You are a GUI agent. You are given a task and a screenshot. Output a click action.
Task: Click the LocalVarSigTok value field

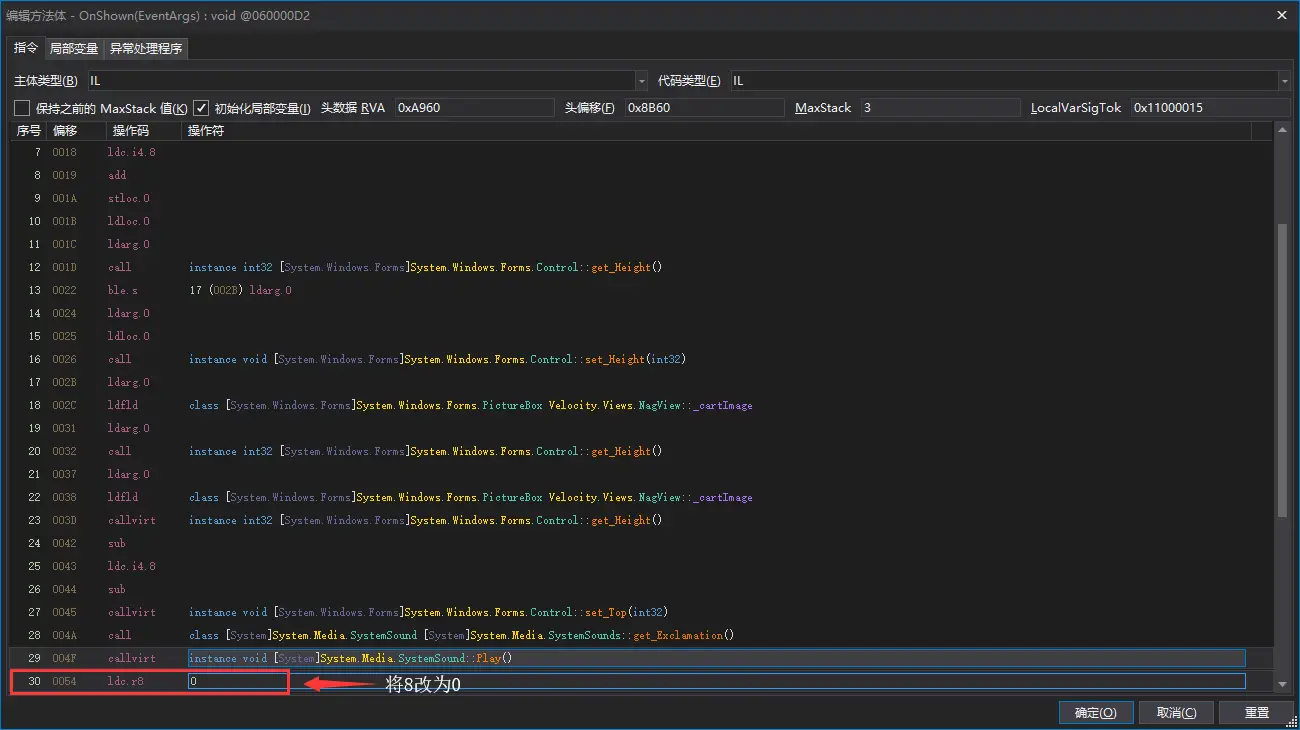(x=1209, y=108)
